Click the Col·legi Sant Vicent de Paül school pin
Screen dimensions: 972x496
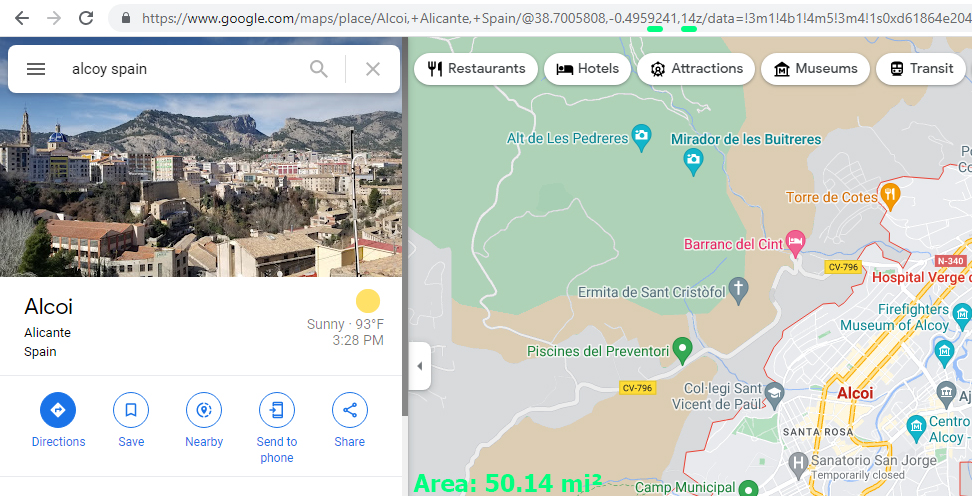[774, 394]
